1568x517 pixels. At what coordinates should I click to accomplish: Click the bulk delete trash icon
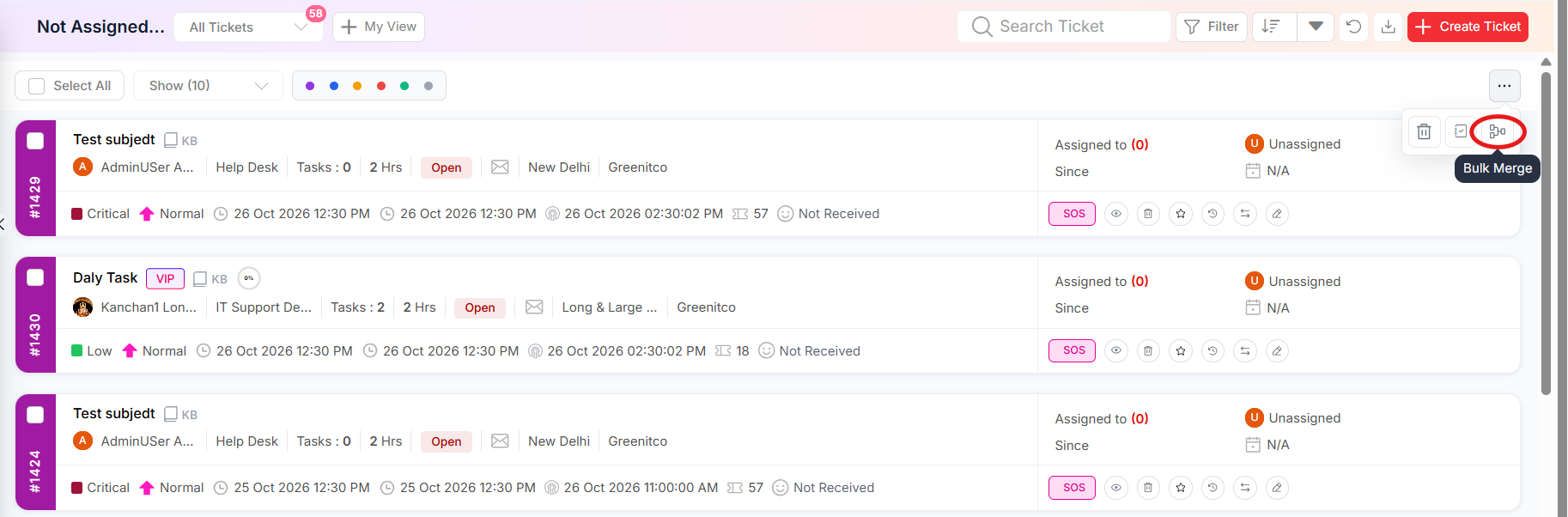[x=1424, y=131]
